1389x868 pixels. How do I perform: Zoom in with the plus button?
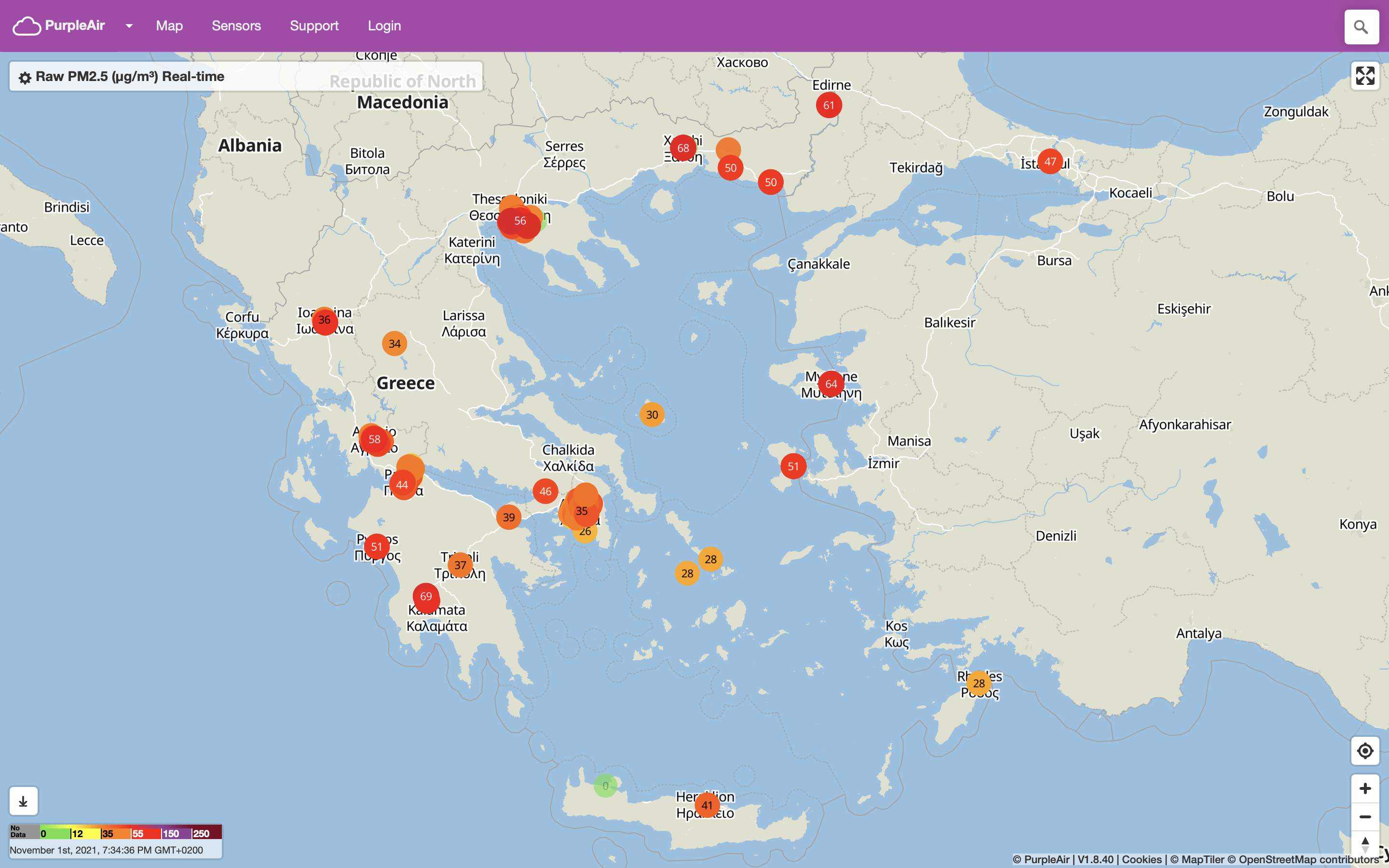1365,789
